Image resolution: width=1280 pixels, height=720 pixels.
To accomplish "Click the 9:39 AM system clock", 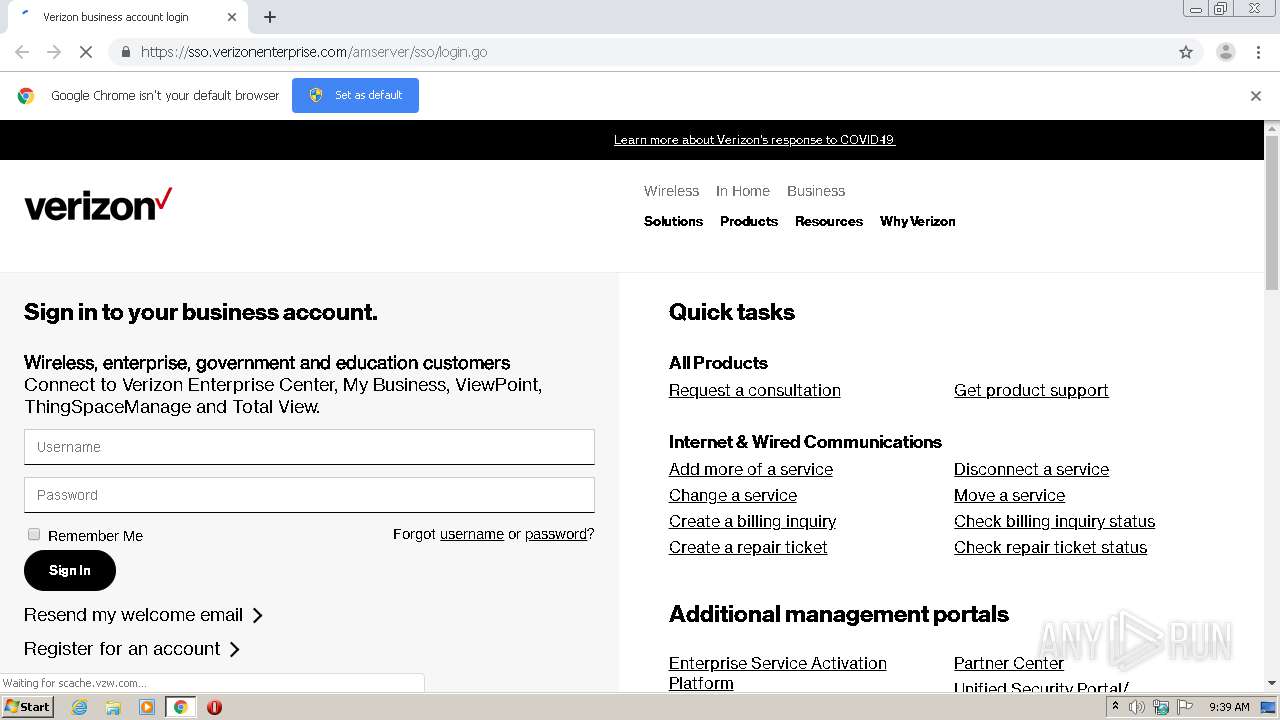I will [1229, 707].
